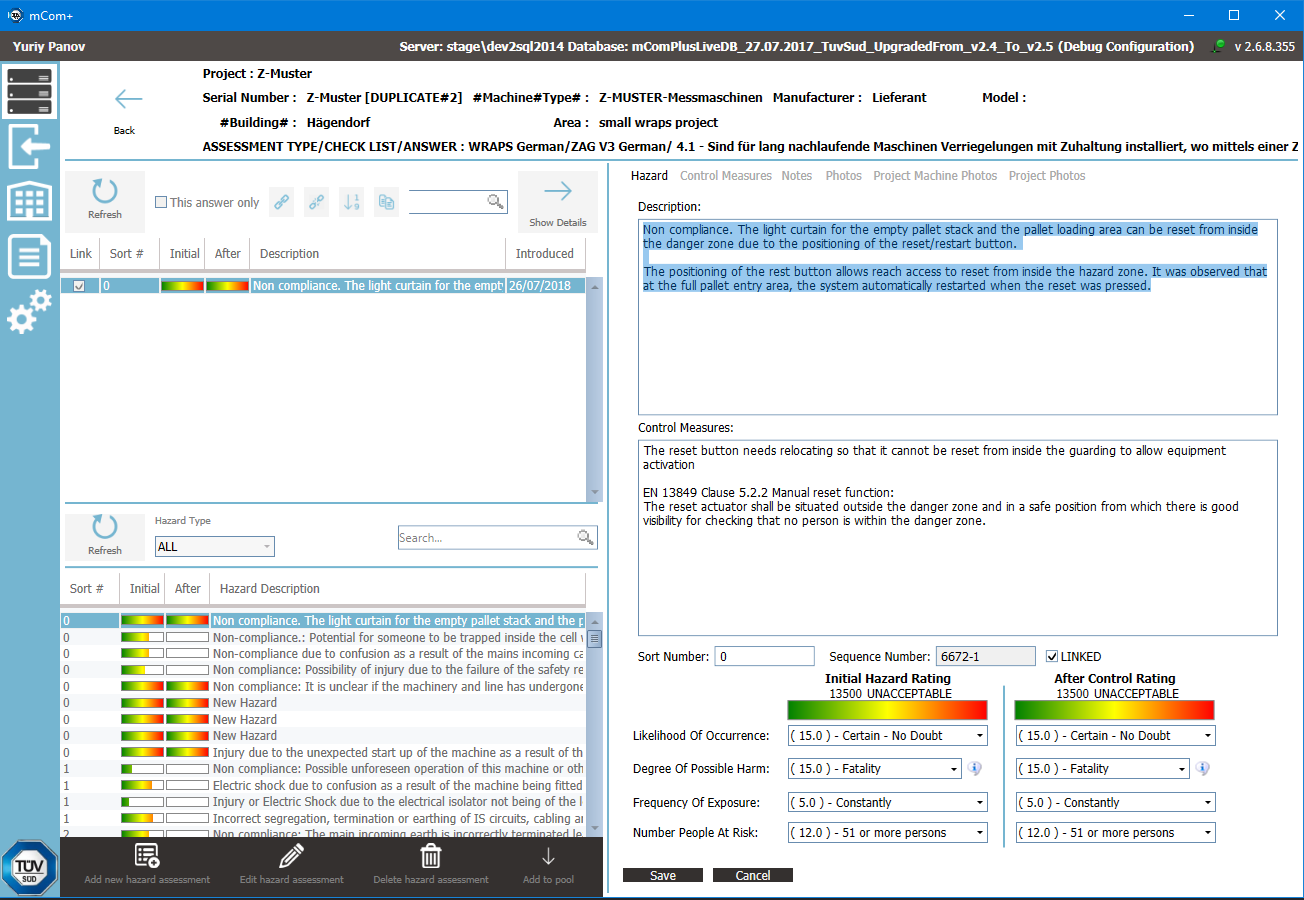This screenshot has height=900, width=1304.
Task: Click the sidebar import arrow icon
Action: point(29,147)
